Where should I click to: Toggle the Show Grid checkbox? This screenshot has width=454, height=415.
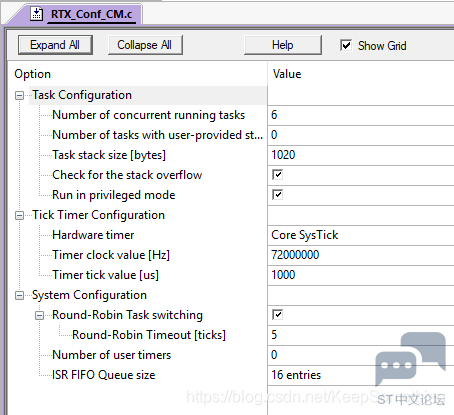346,45
